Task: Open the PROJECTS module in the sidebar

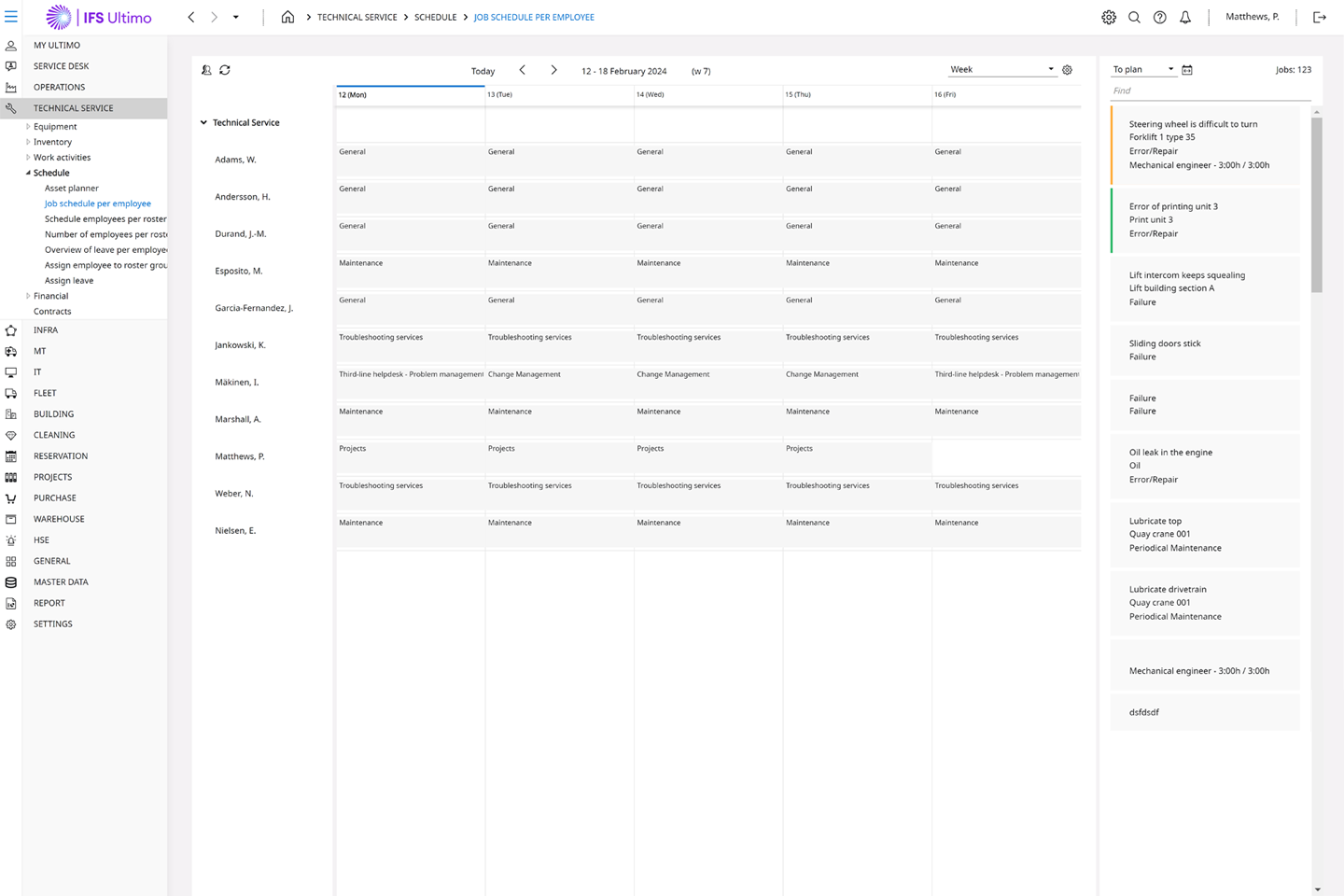Action: point(52,477)
